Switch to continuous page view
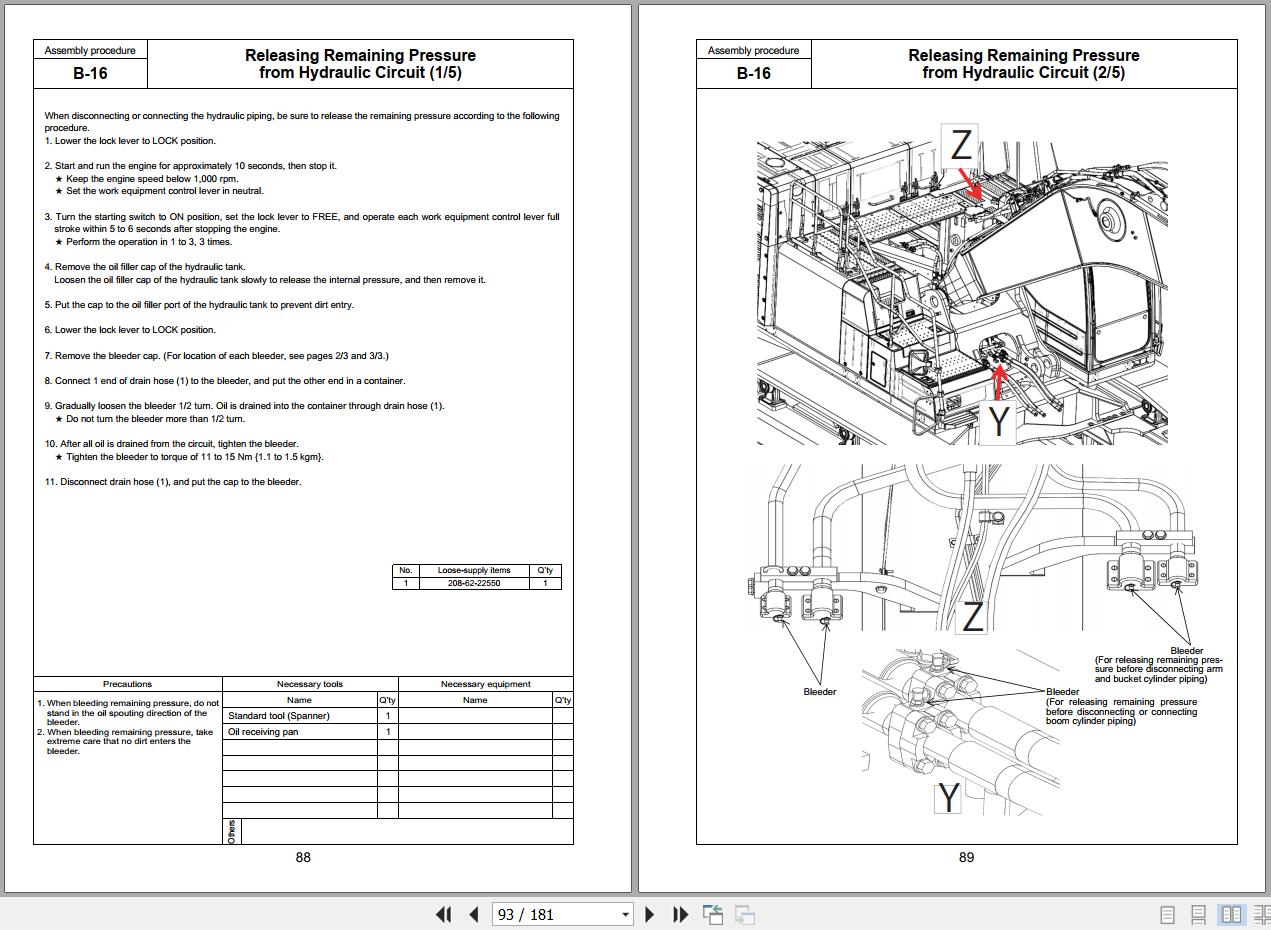Image resolution: width=1271 pixels, height=930 pixels. (1199, 914)
